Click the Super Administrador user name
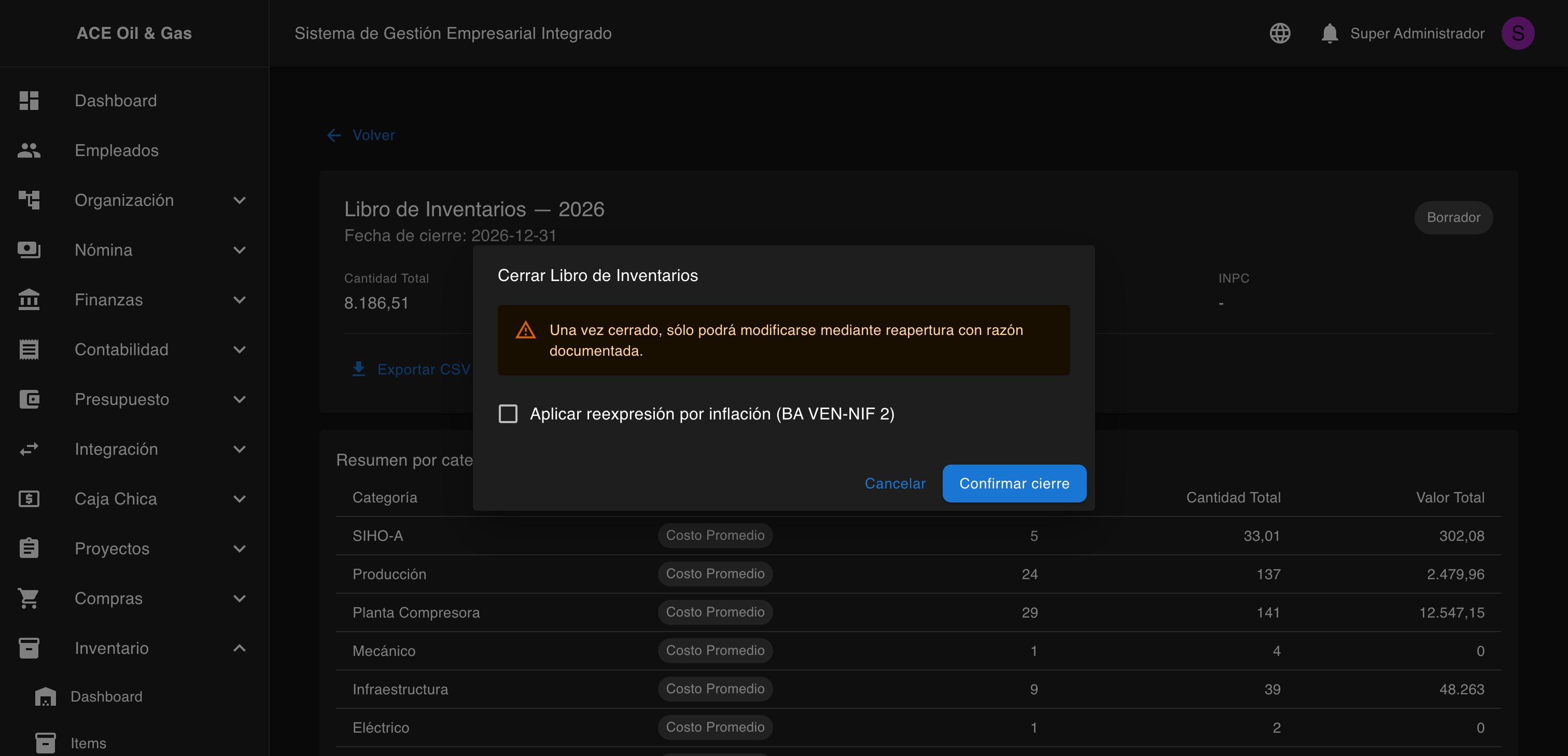This screenshot has height=756, width=1568. [x=1417, y=34]
